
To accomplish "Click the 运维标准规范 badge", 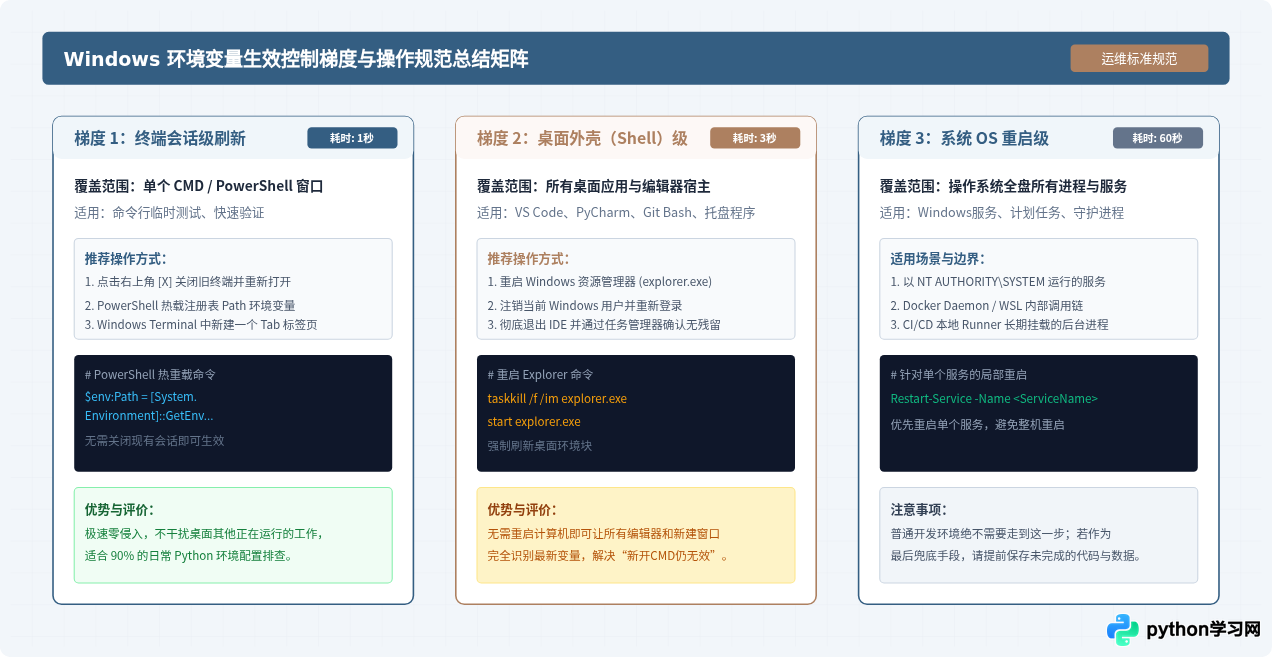I will (1139, 59).
